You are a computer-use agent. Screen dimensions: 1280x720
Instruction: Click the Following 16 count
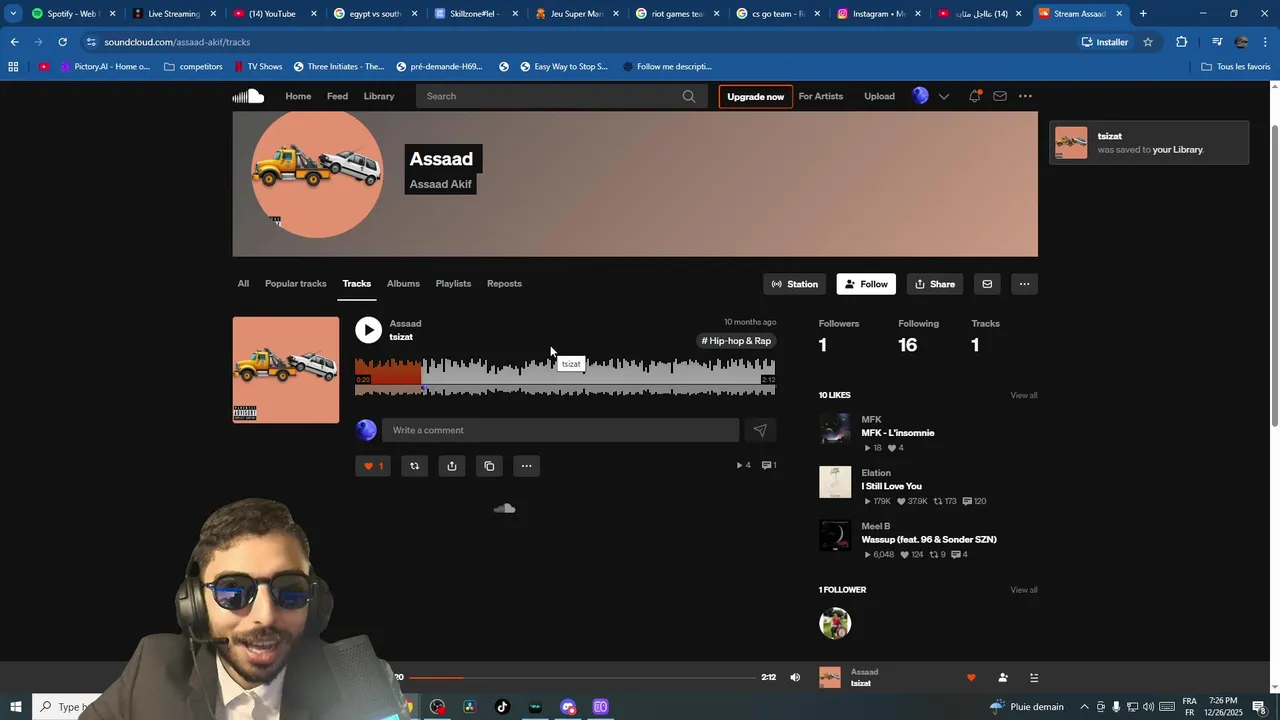917,337
